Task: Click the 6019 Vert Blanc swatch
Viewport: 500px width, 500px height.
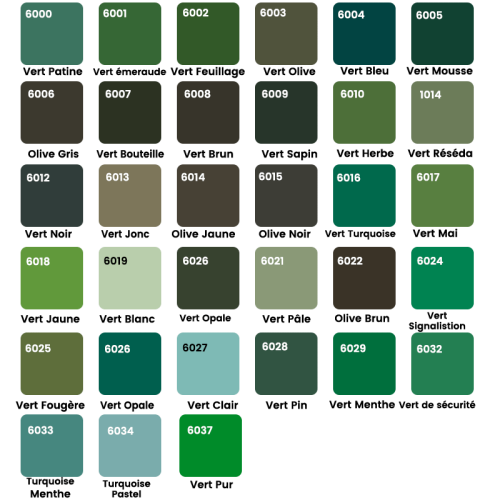Action: (130, 278)
